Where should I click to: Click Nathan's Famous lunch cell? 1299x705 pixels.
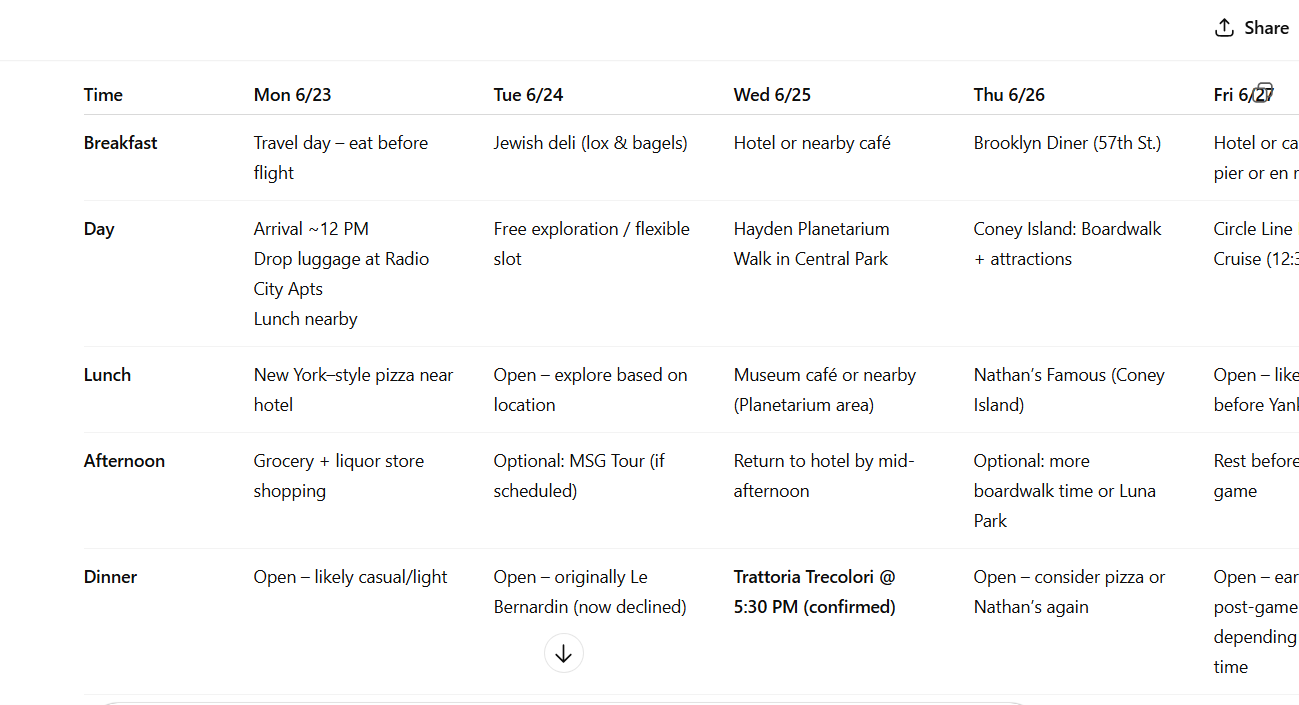click(1069, 390)
